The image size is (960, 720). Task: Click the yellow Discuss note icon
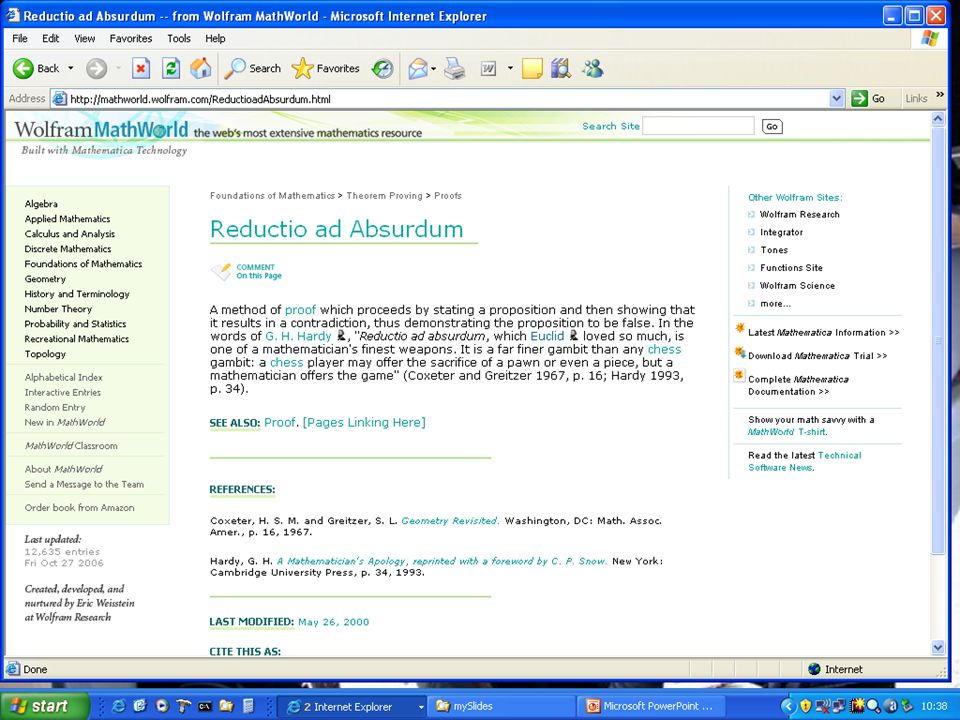(532, 69)
